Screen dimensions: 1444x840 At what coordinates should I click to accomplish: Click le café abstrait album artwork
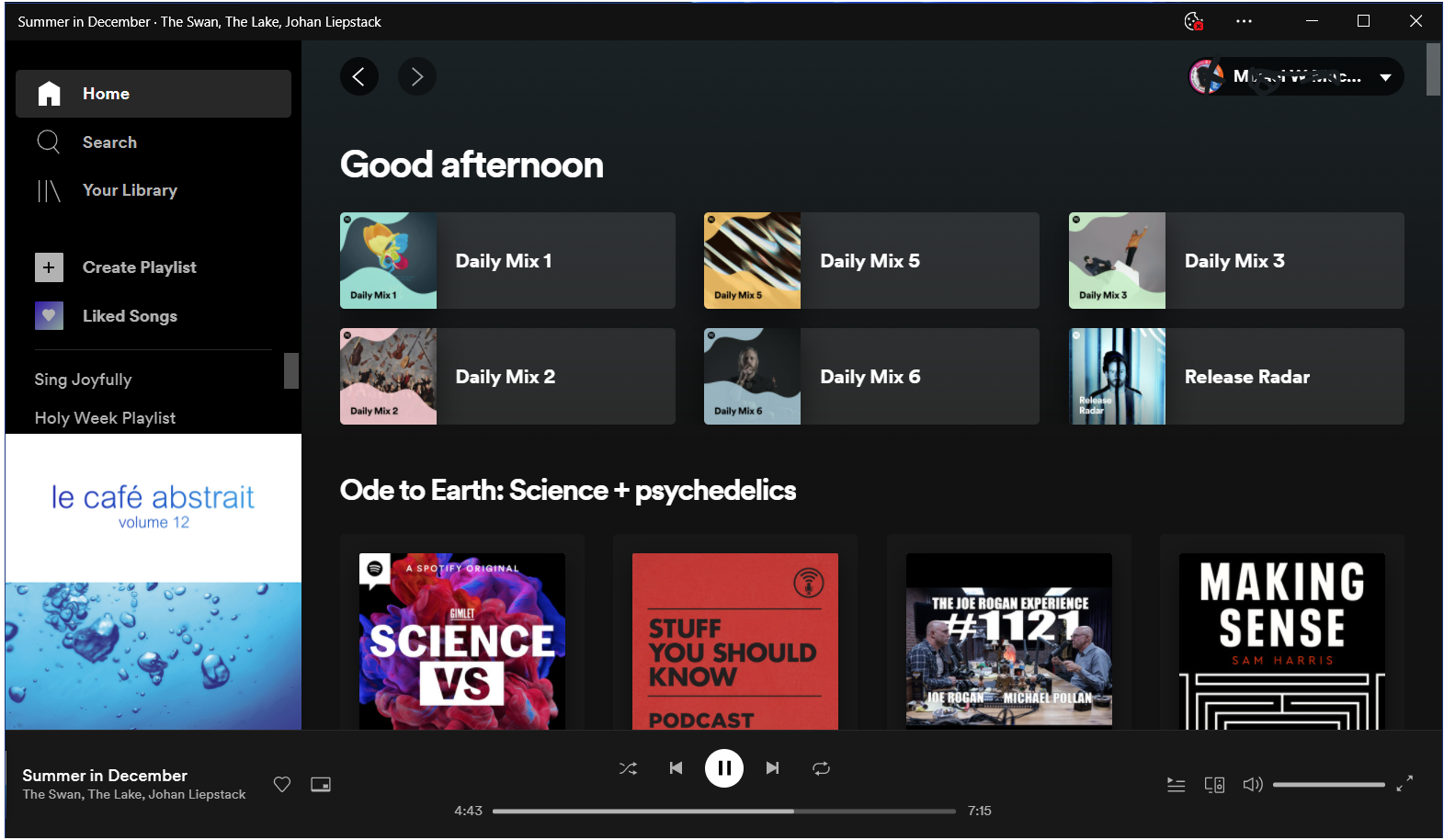point(153,582)
